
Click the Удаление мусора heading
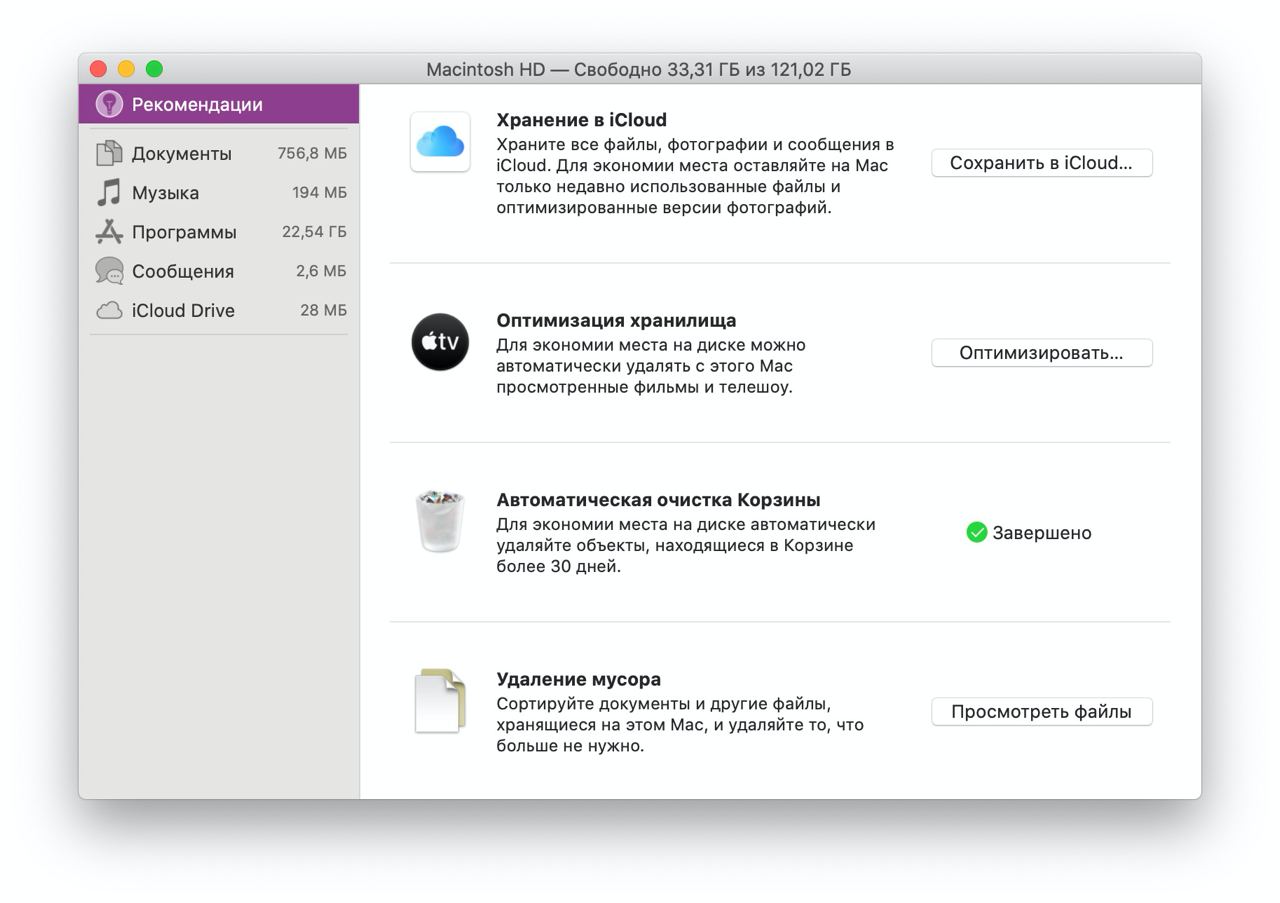tap(578, 679)
